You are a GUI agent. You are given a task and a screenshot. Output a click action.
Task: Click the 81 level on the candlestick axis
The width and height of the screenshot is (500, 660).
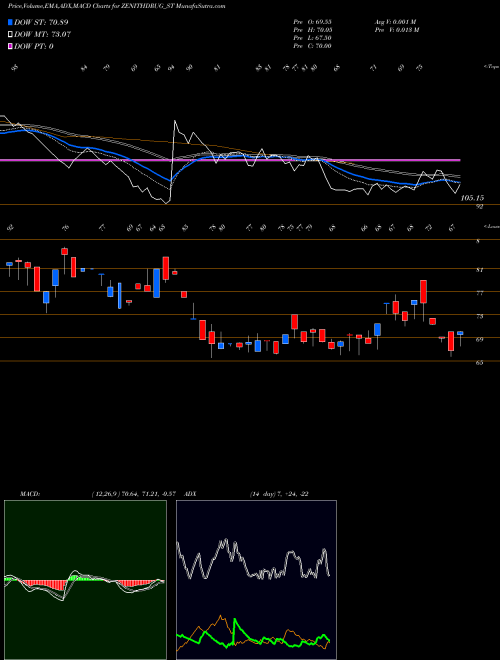click(479, 270)
